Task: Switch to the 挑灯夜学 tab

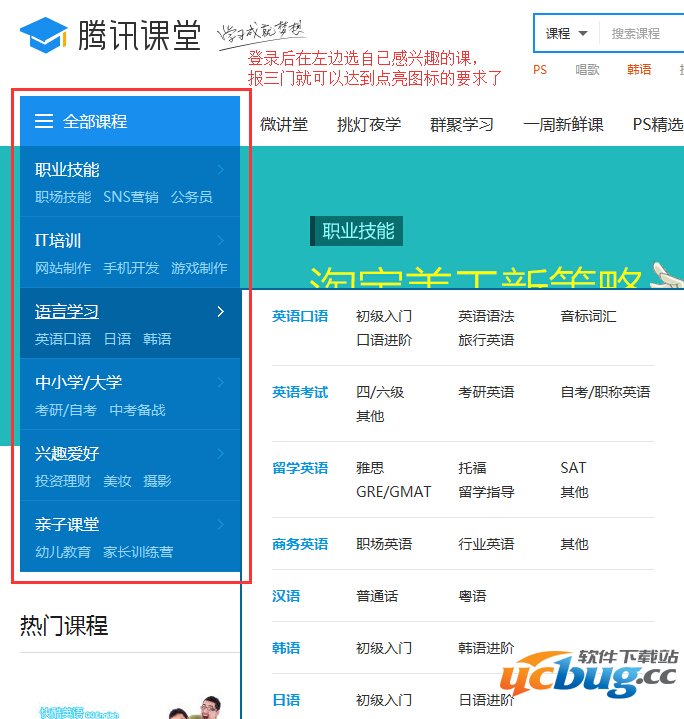Action: (369, 124)
